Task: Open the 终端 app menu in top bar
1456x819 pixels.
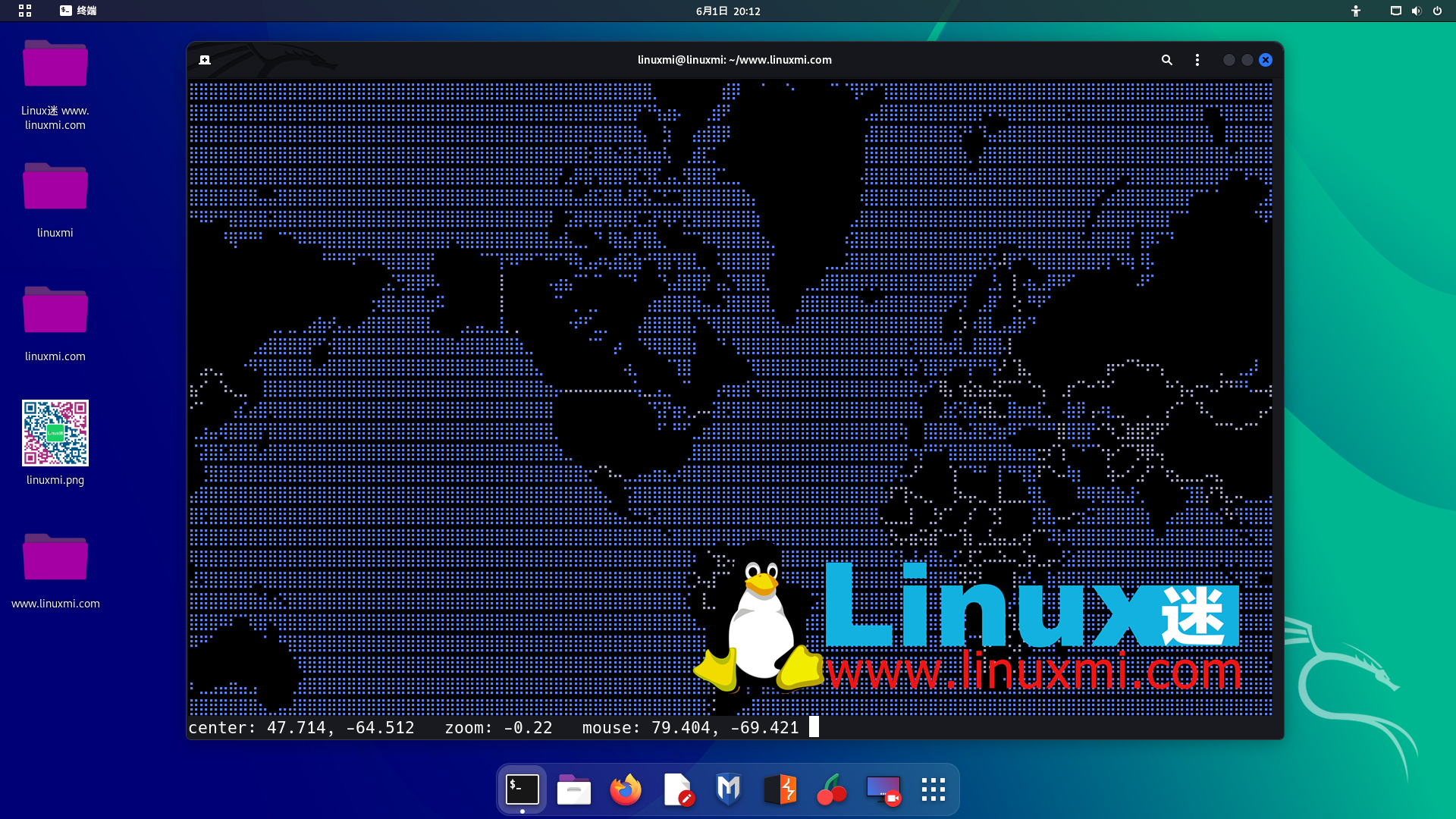Action: point(78,11)
